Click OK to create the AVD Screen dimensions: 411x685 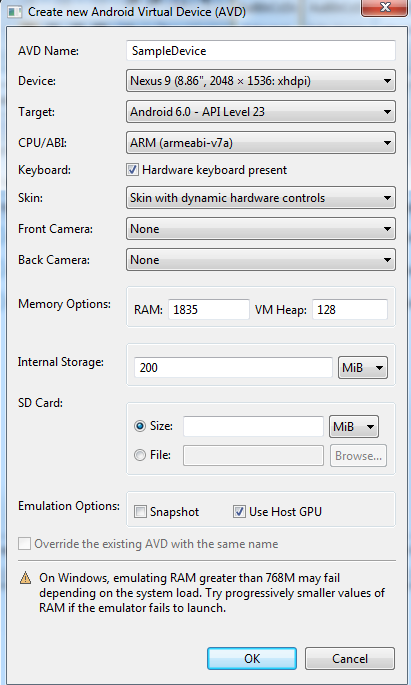[252, 658]
